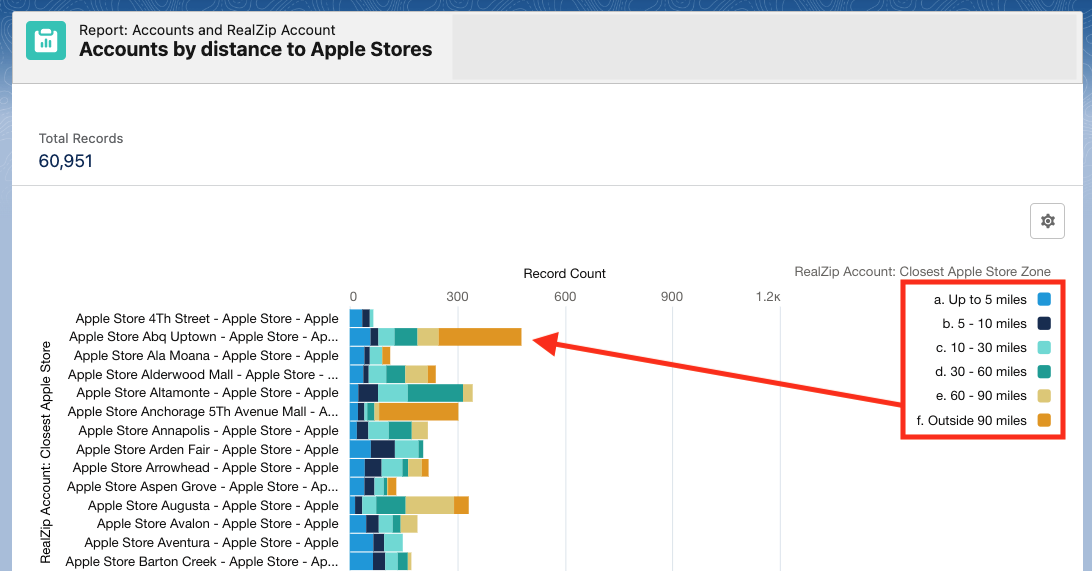Click 'RealZip Account: Closest Apple Store Zone' legend title
Screen dimensions: 1092x571
[x=922, y=272]
